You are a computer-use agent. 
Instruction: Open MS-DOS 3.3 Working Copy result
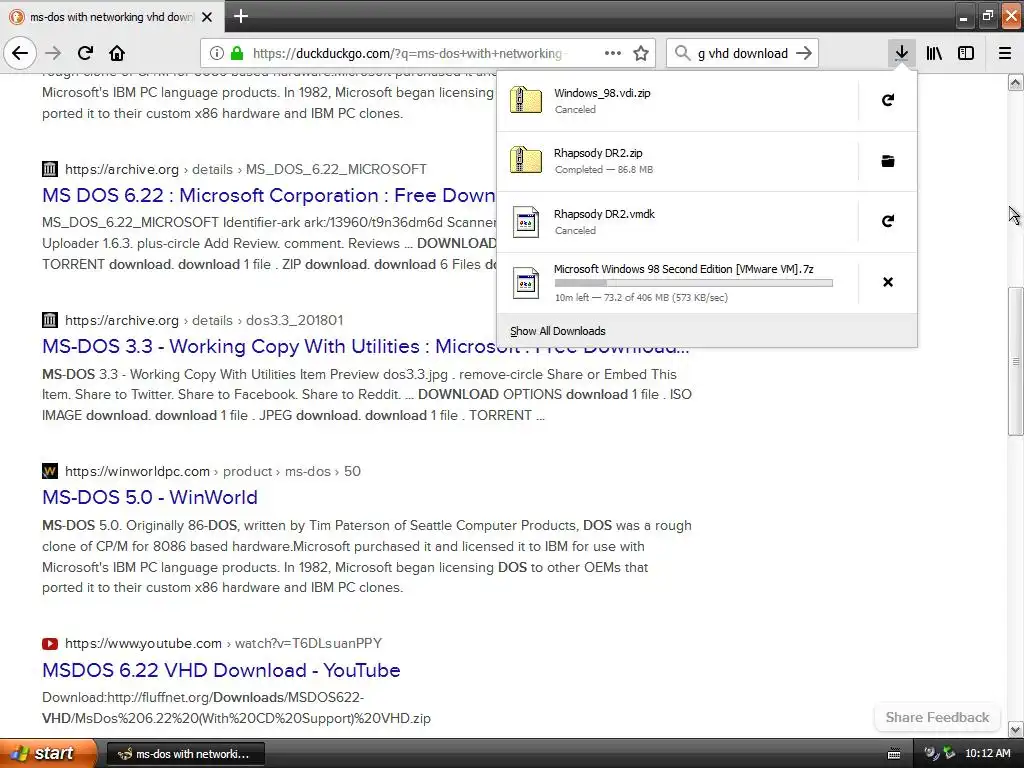pyautogui.click(x=366, y=346)
